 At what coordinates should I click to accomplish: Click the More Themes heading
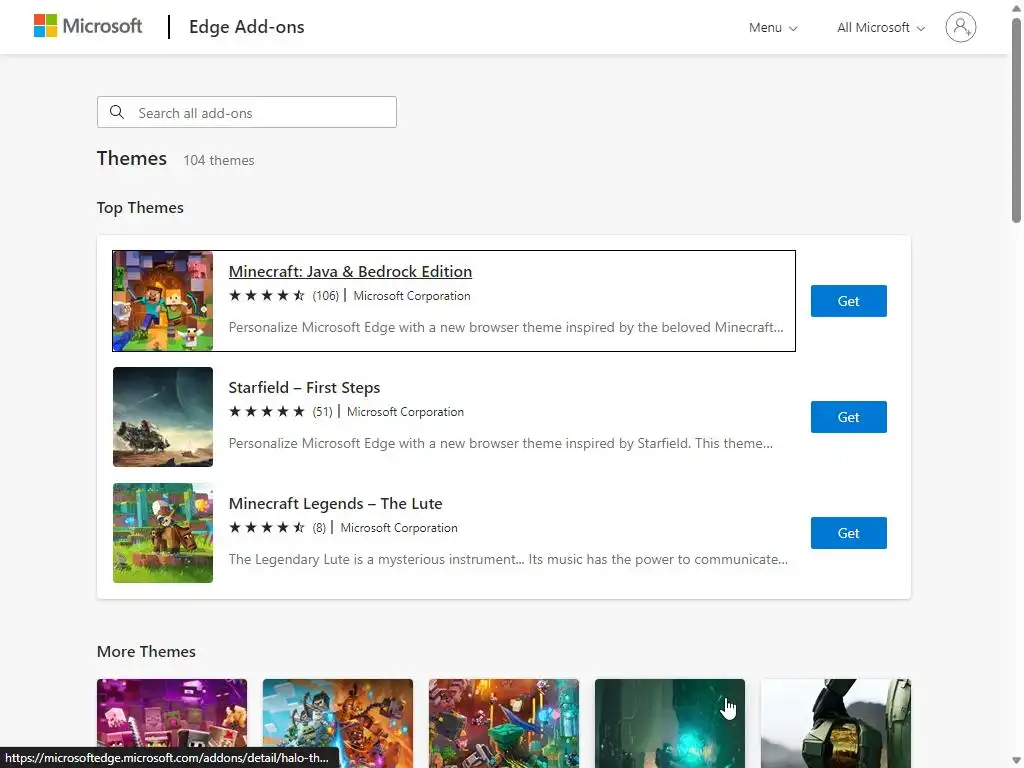[x=146, y=652]
